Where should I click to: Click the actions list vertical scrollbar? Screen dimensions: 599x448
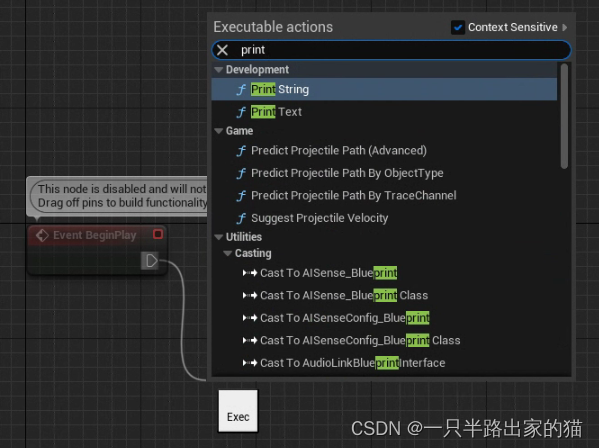pos(564,116)
